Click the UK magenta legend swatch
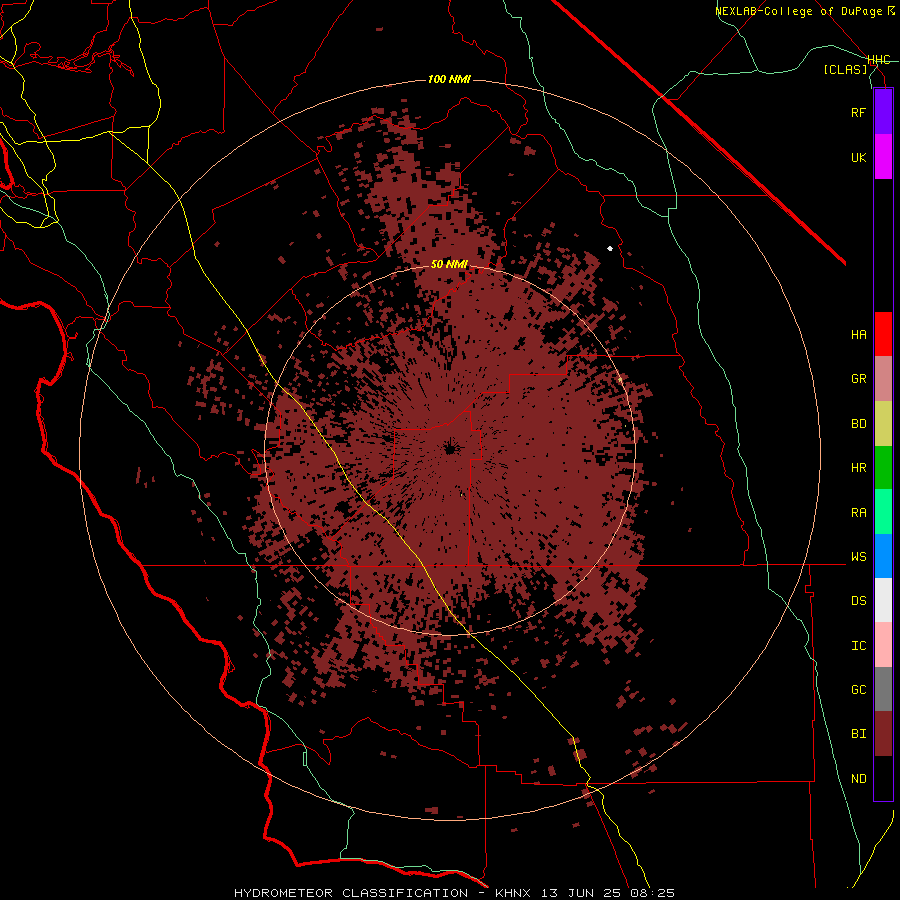 point(883,157)
